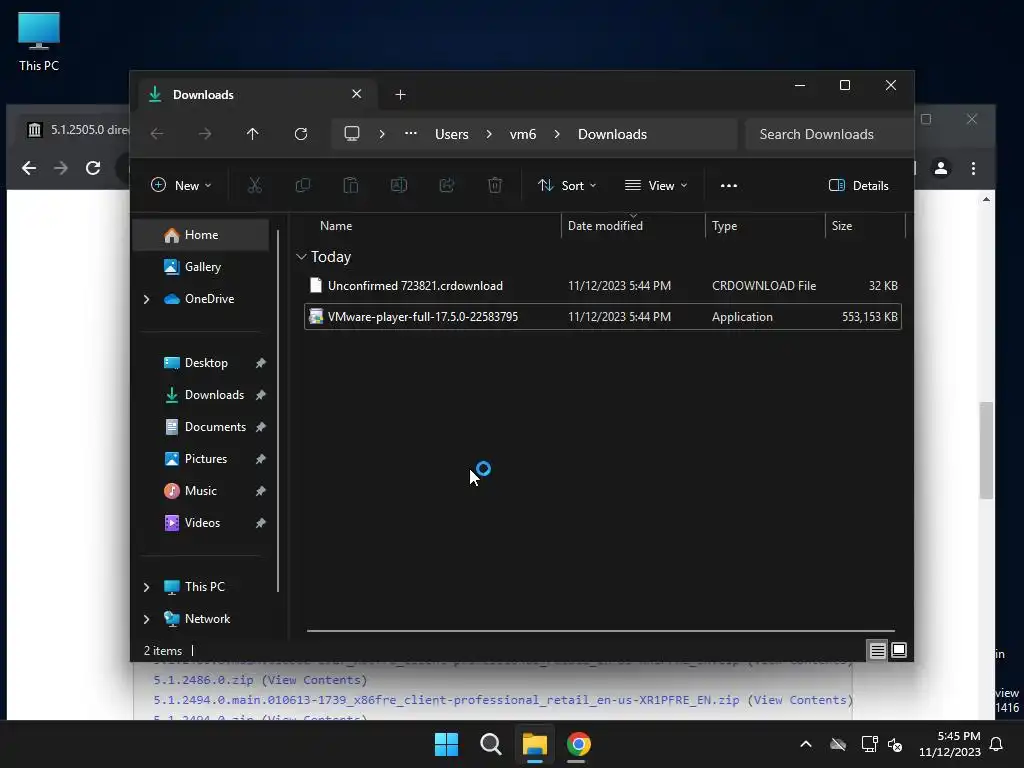Expand chevron after vm6 in breadcrumb
This screenshot has width=1024, height=768.
(557, 134)
